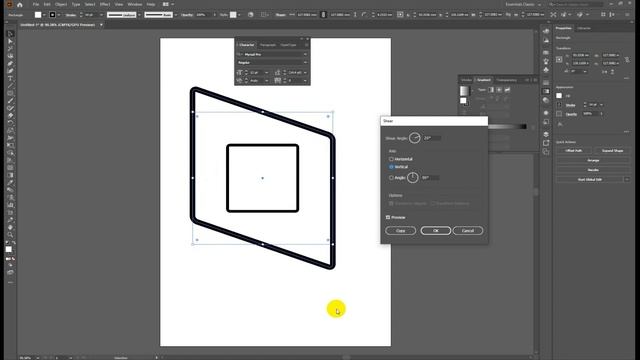Click the Fill swatch in Appearance section
This screenshot has height=360, width=640.
coord(559,96)
